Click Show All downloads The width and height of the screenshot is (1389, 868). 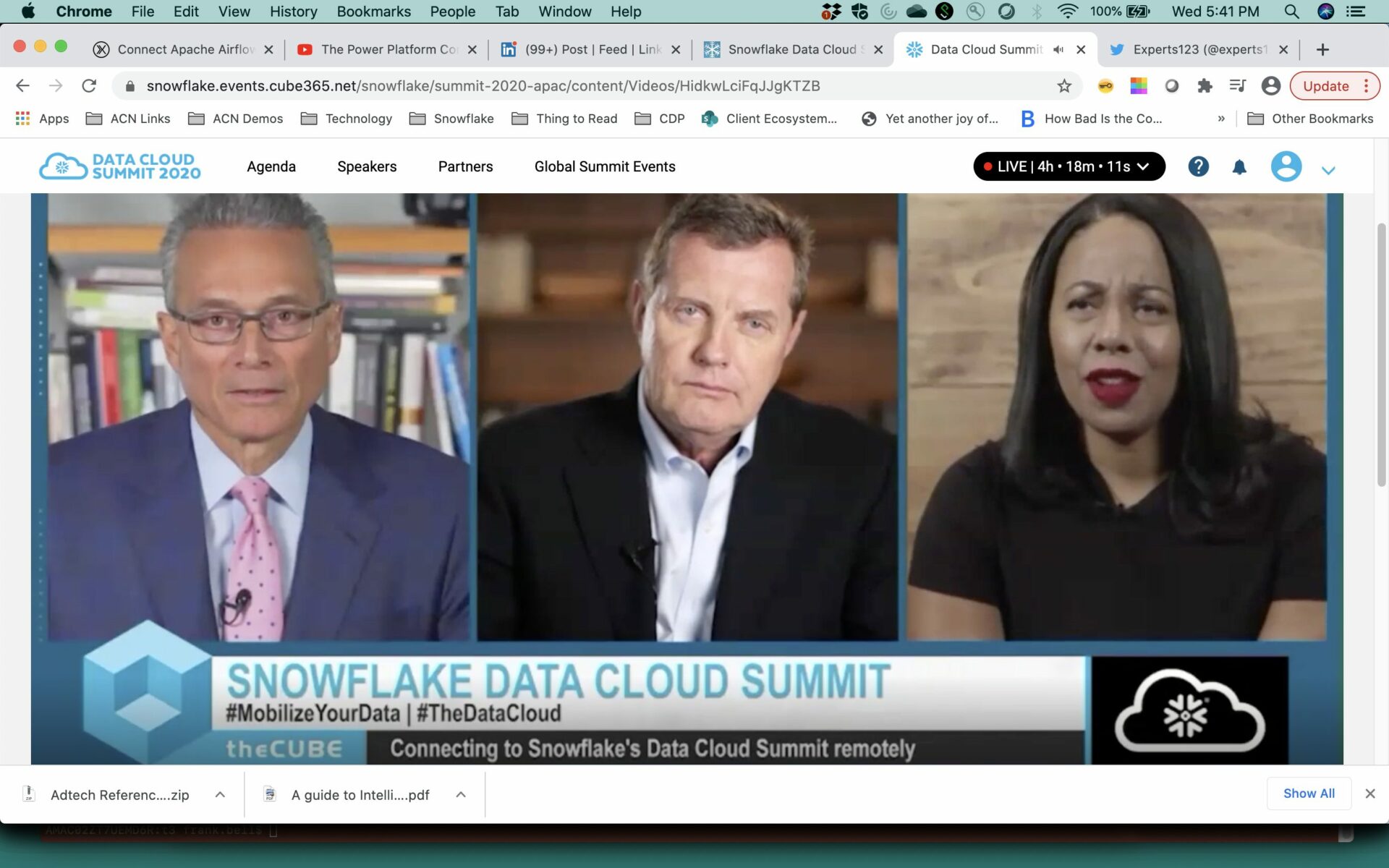tap(1309, 793)
